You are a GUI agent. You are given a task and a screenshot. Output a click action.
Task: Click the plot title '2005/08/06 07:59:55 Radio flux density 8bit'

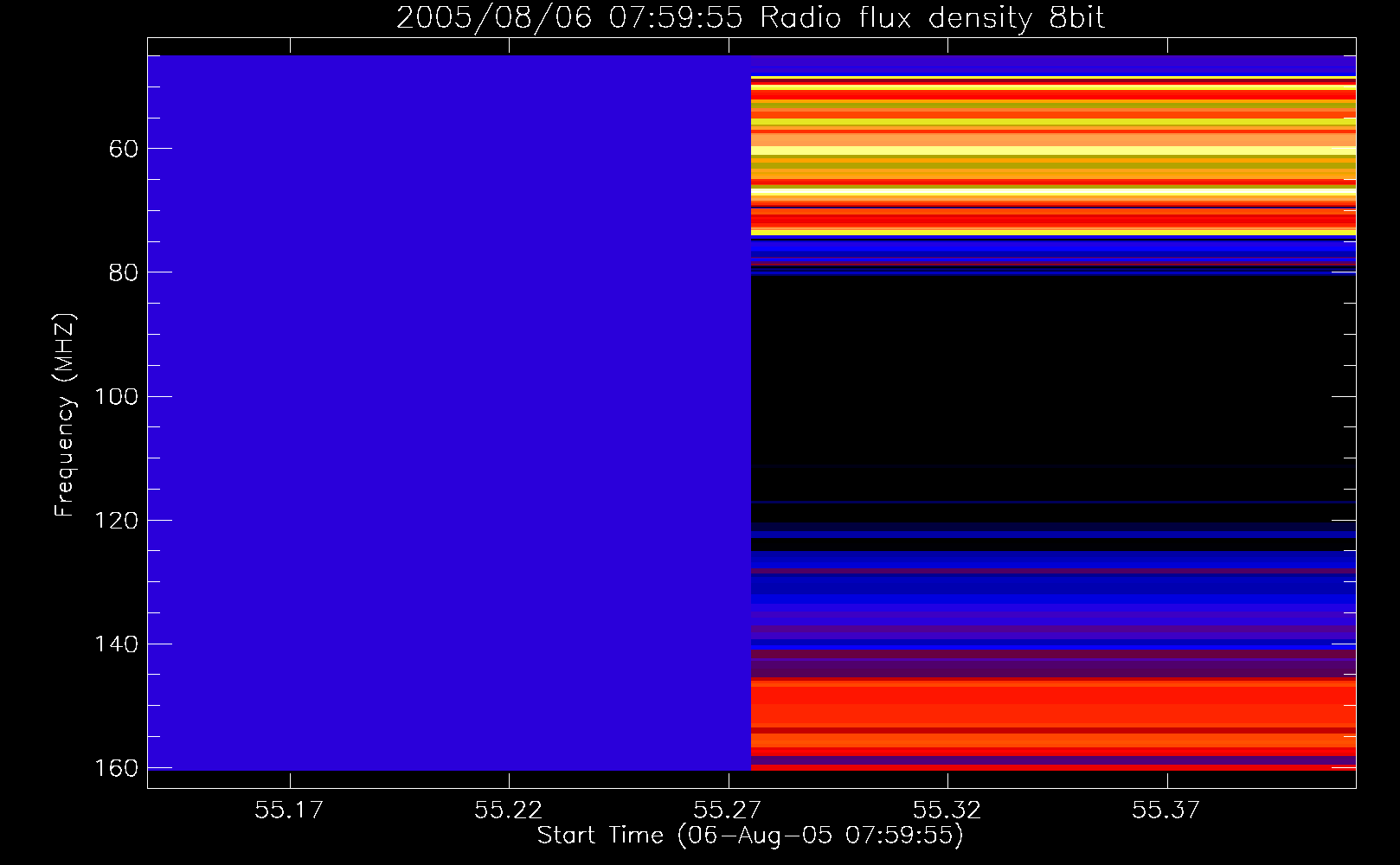click(x=750, y=18)
